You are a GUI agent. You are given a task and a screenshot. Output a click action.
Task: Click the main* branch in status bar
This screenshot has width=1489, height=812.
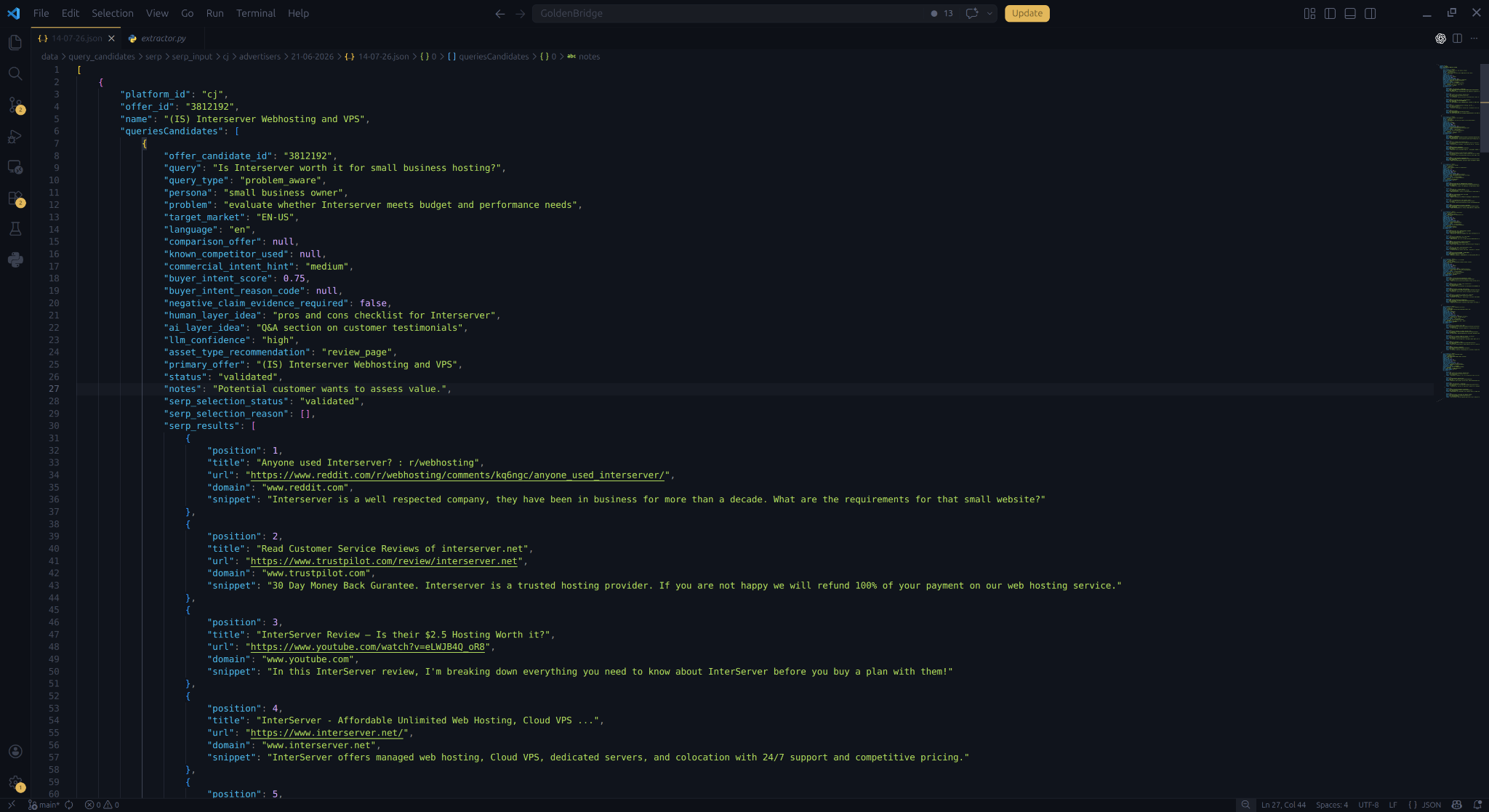pyautogui.click(x=44, y=805)
